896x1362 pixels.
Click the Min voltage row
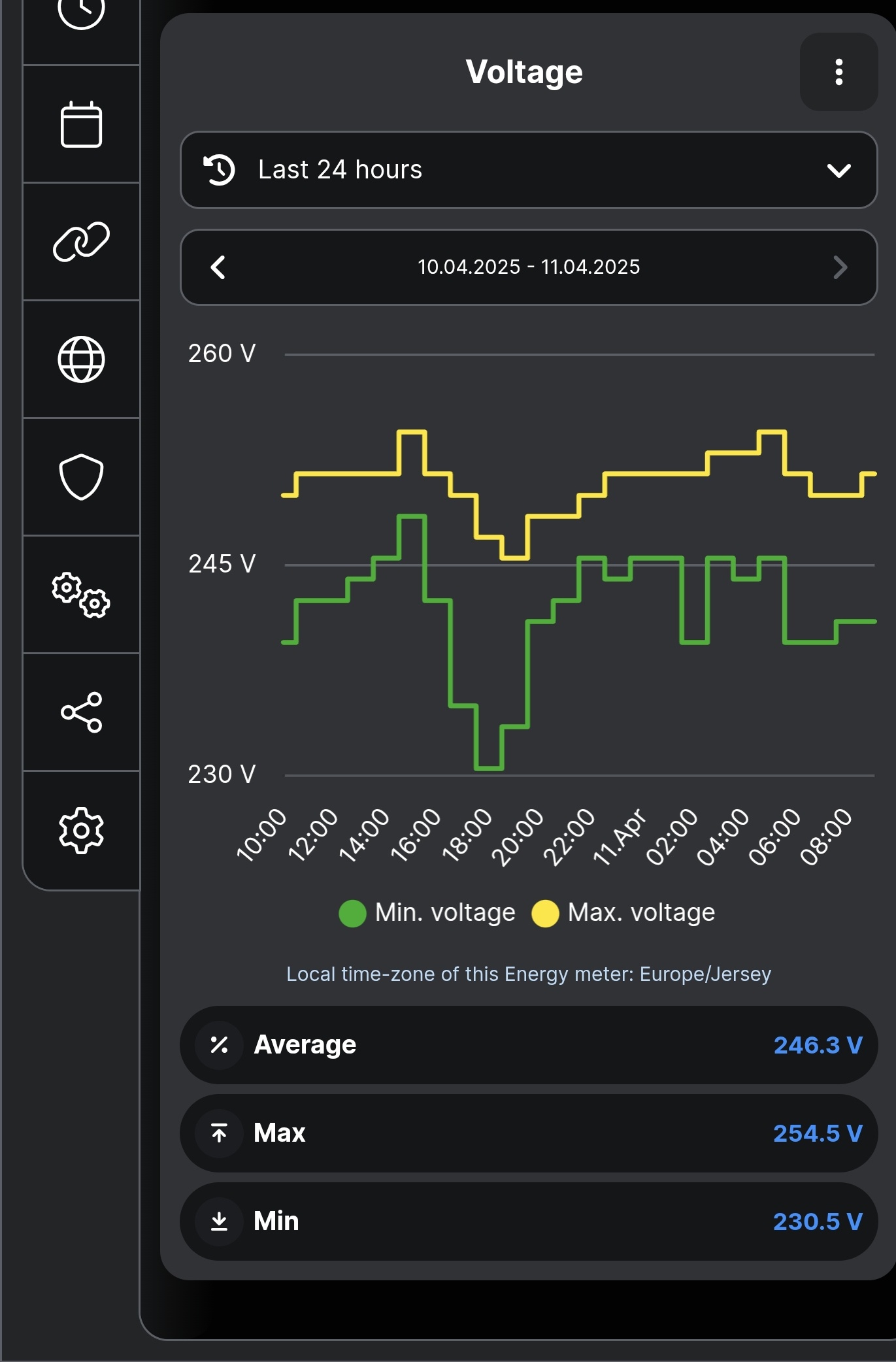click(528, 1221)
